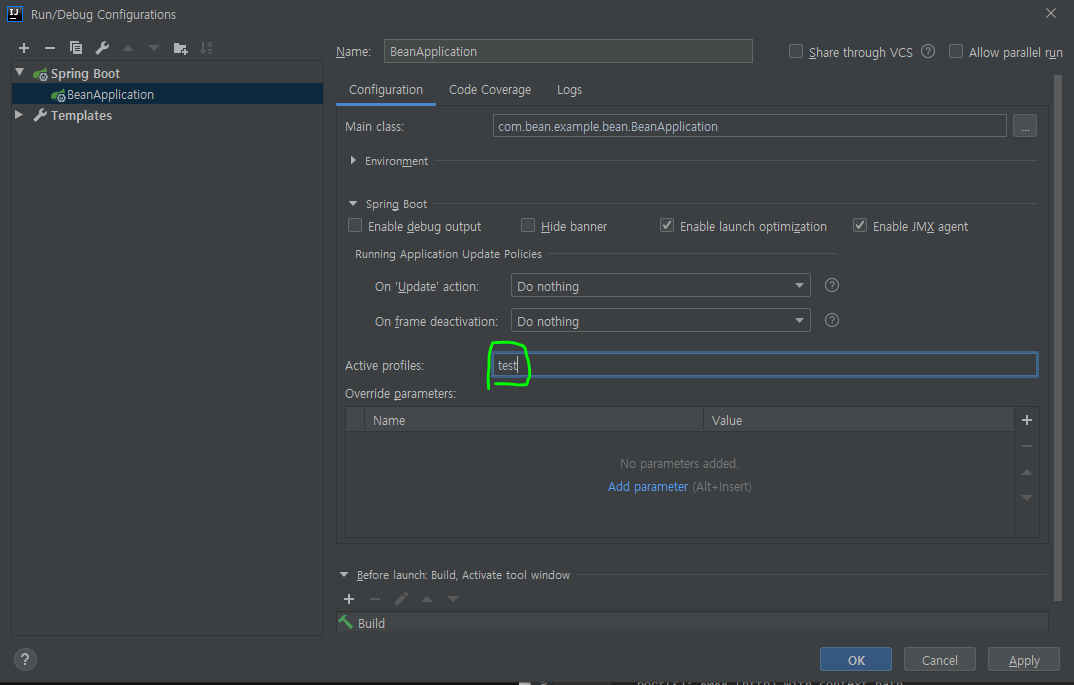The width and height of the screenshot is (1074, 685).
Task: Select BeanApplication in the configuration tree
Action: coord(168,95)
